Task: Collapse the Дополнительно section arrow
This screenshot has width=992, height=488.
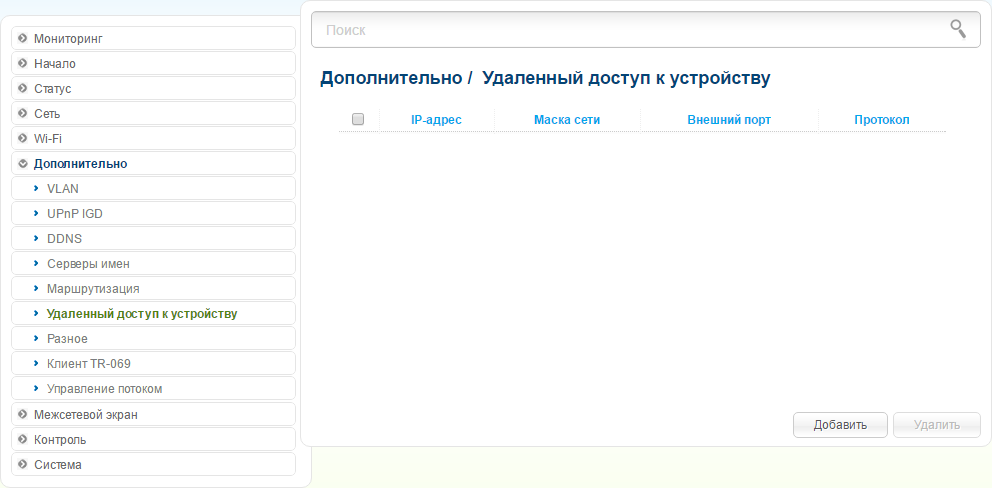Action: (22, 163)
